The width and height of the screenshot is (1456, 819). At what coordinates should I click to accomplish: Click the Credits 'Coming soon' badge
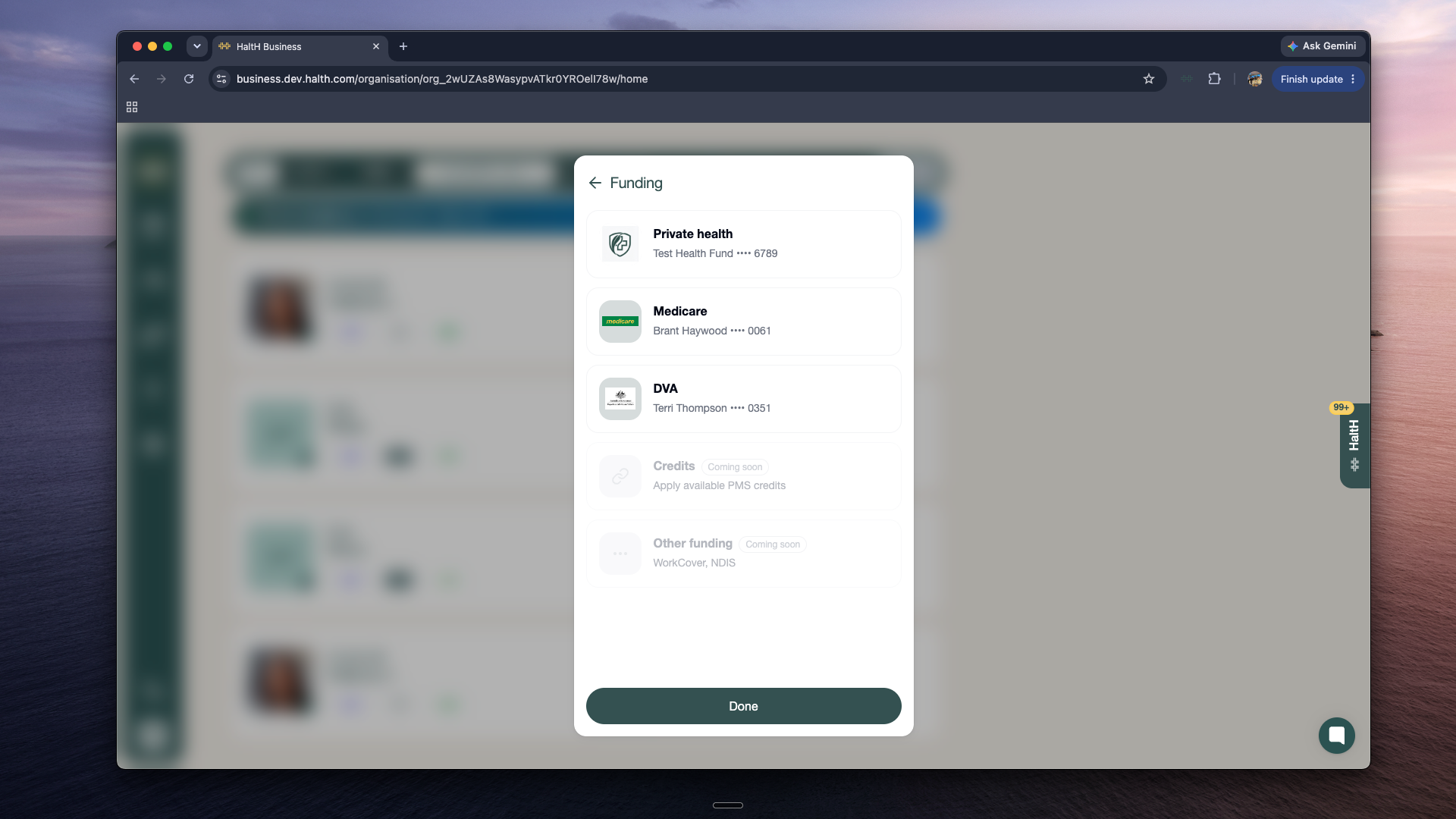click(x=735, y=467)
